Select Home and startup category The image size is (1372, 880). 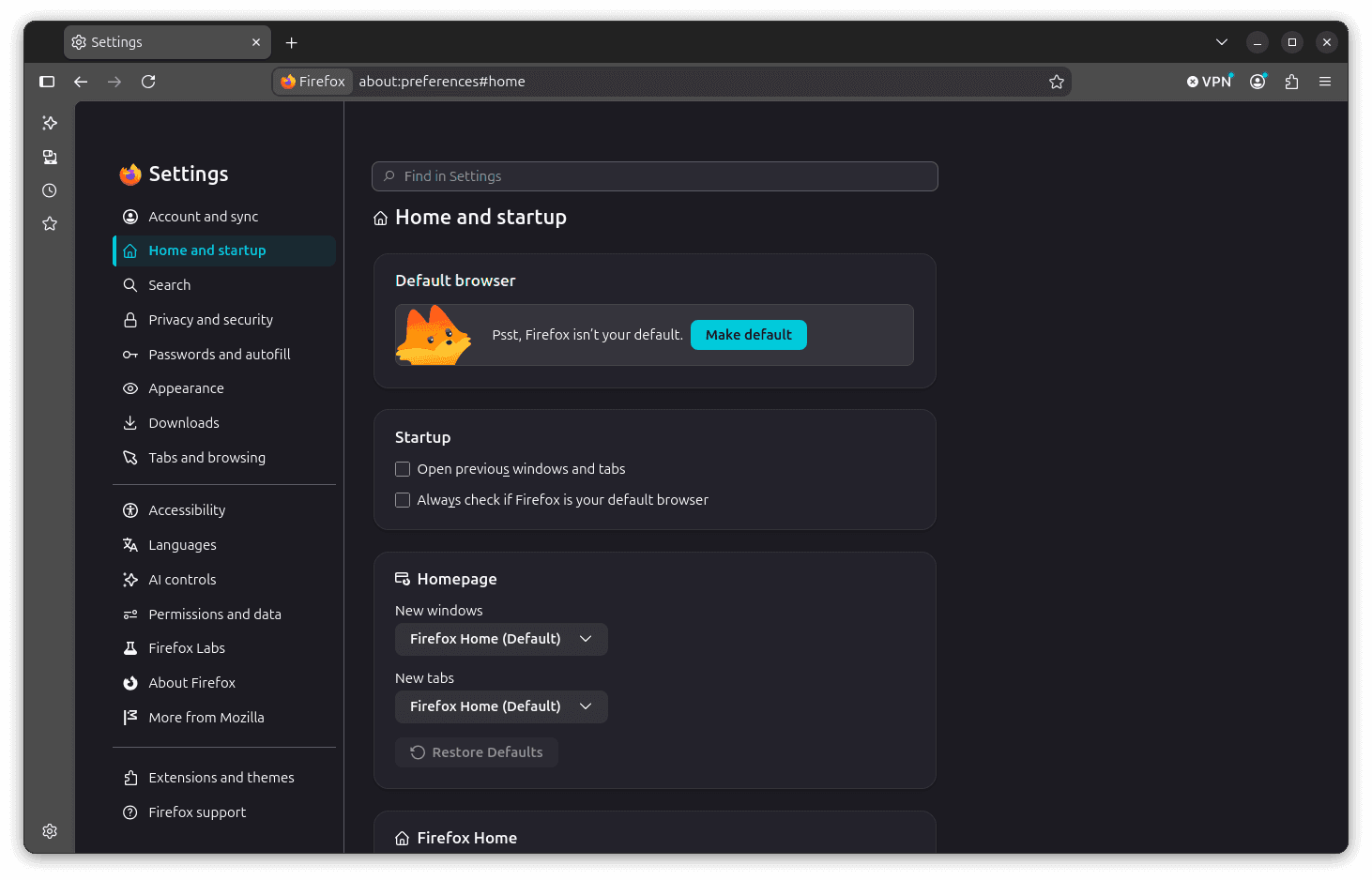tap(224, 250)
